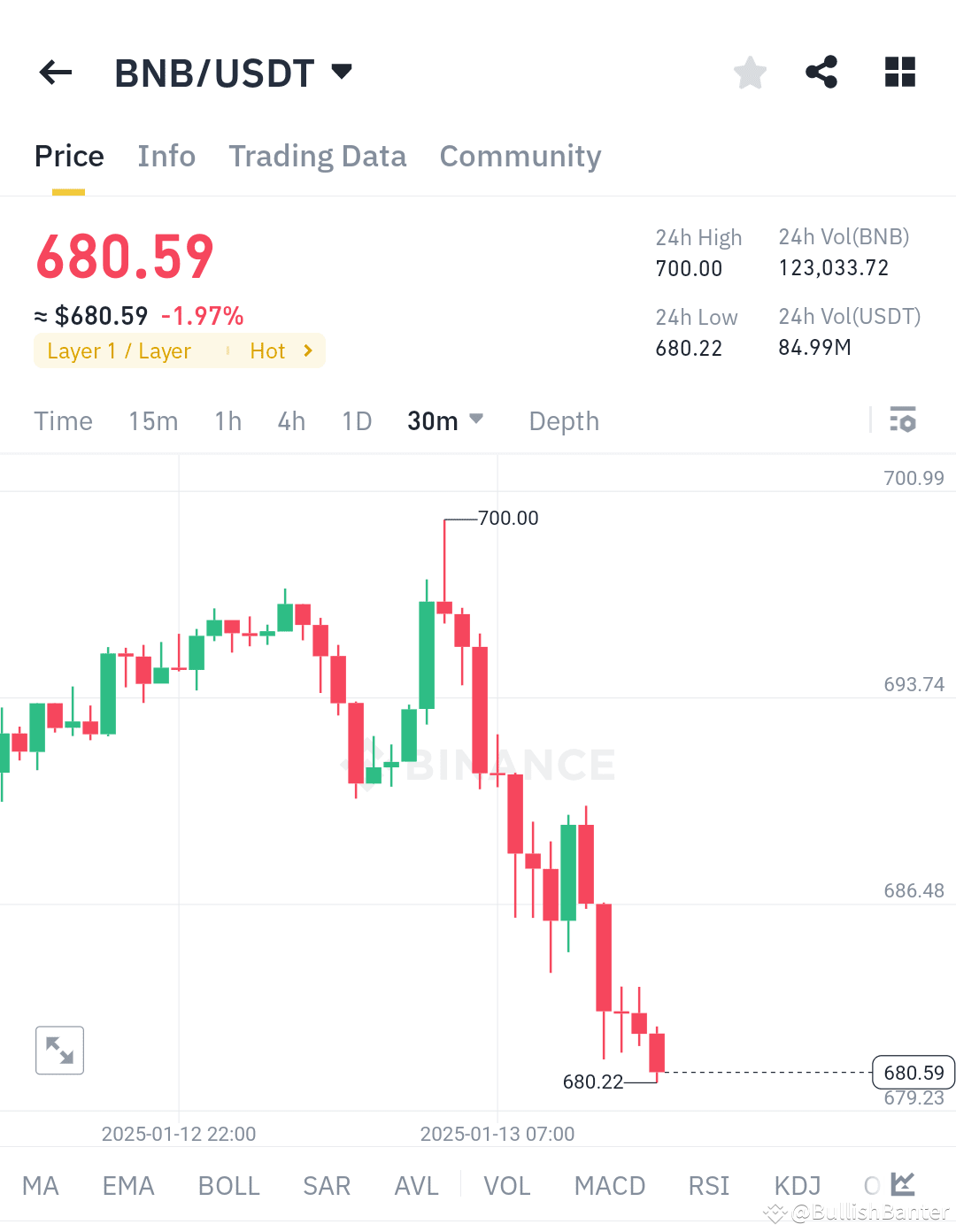Open chart settings via the indicator settings icon
This screenshot has height=1232, width=956.
[x=904, y=420]
